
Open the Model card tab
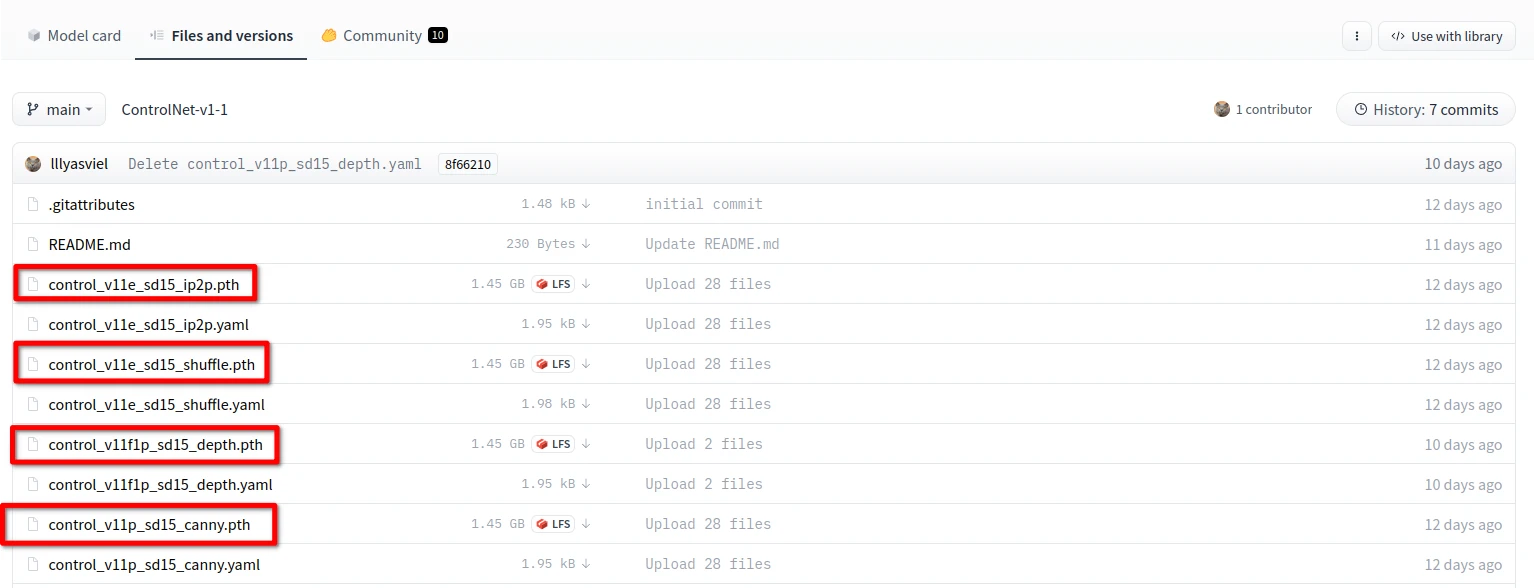click(x=74, y=35)
